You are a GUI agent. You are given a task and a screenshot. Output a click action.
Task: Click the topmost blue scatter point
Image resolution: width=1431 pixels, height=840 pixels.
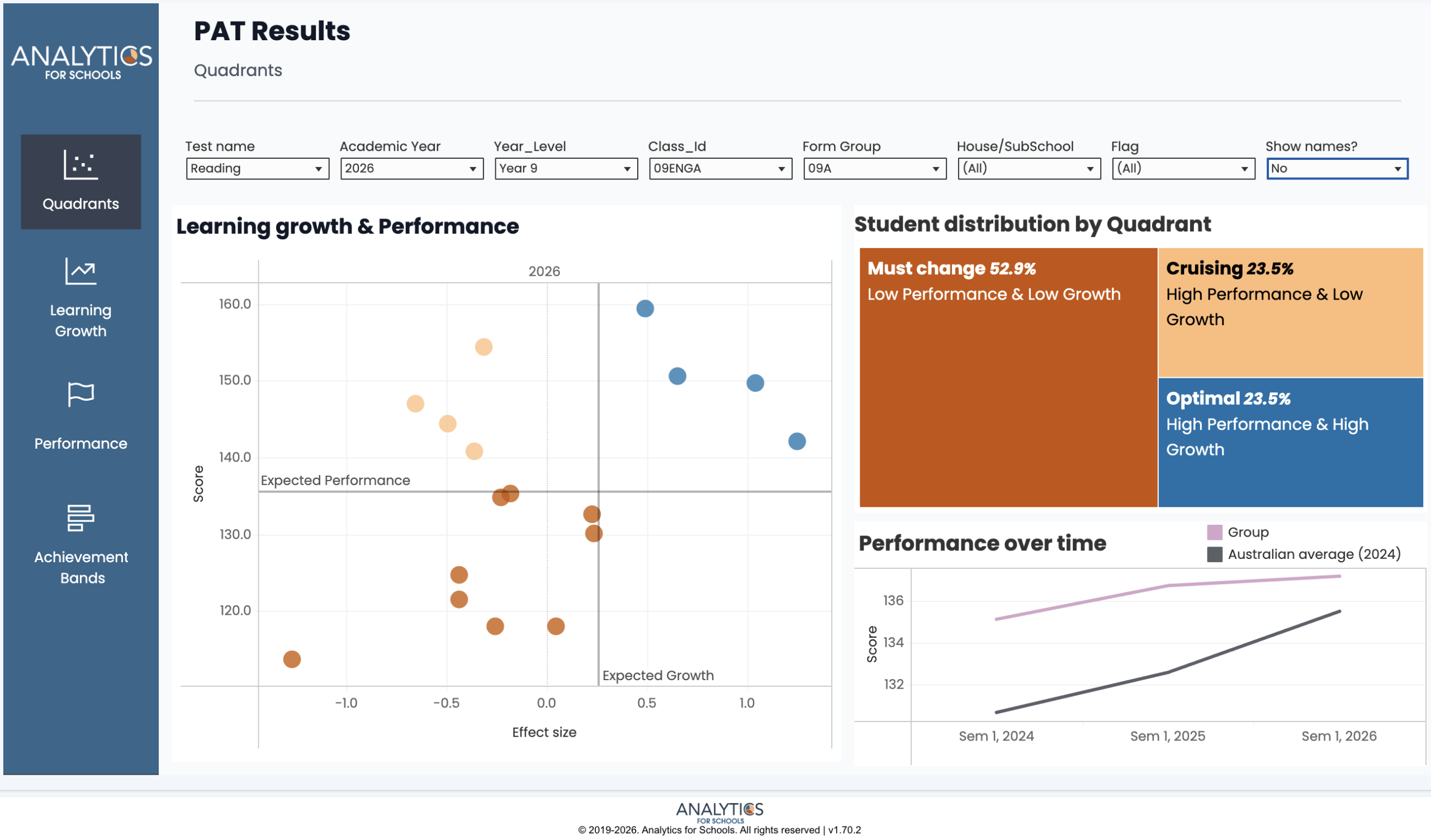click(645, 309)
